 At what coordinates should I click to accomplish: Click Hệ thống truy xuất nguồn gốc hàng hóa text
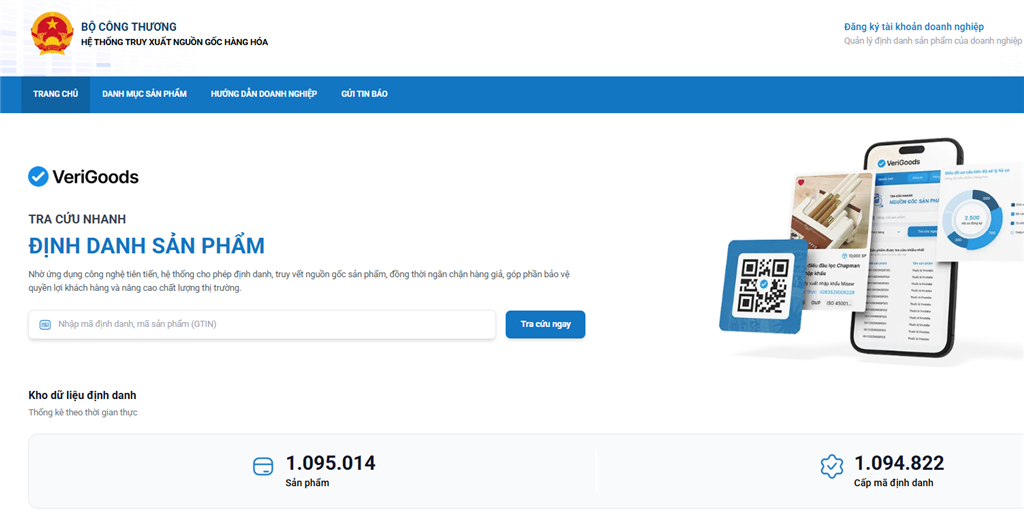coord(174,42)
